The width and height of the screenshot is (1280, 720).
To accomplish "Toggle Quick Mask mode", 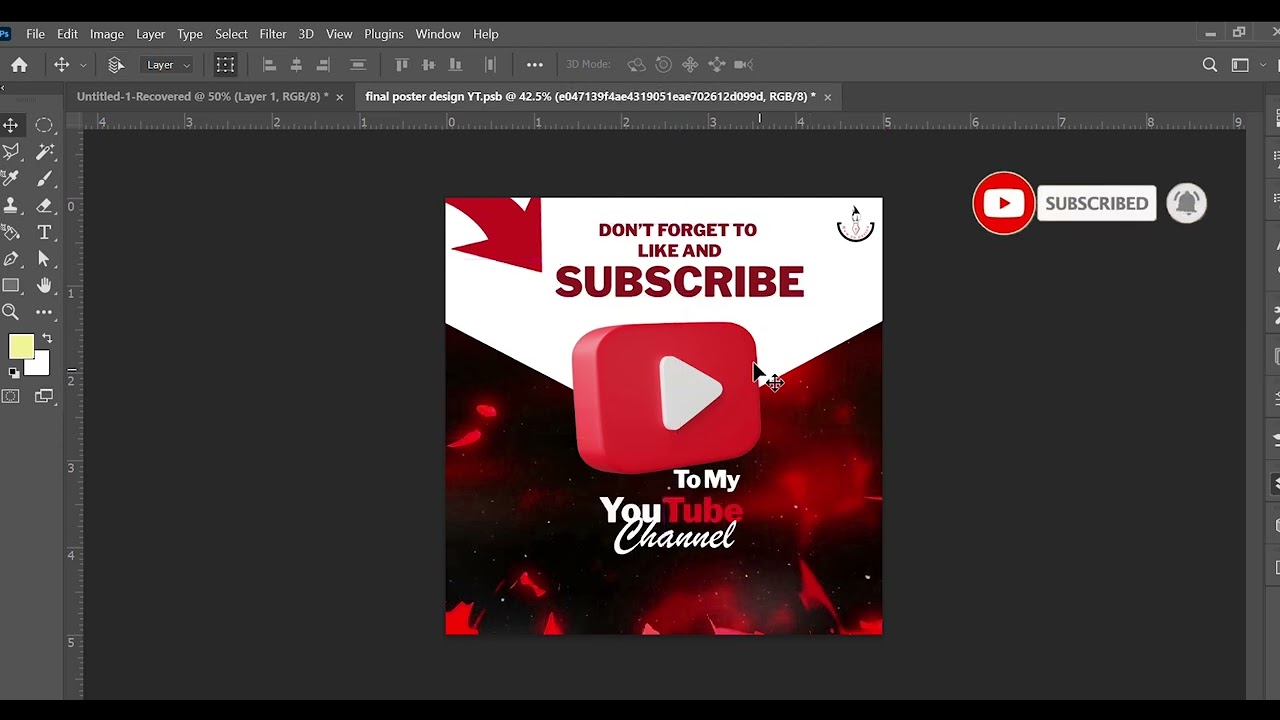I will (11, 397).
